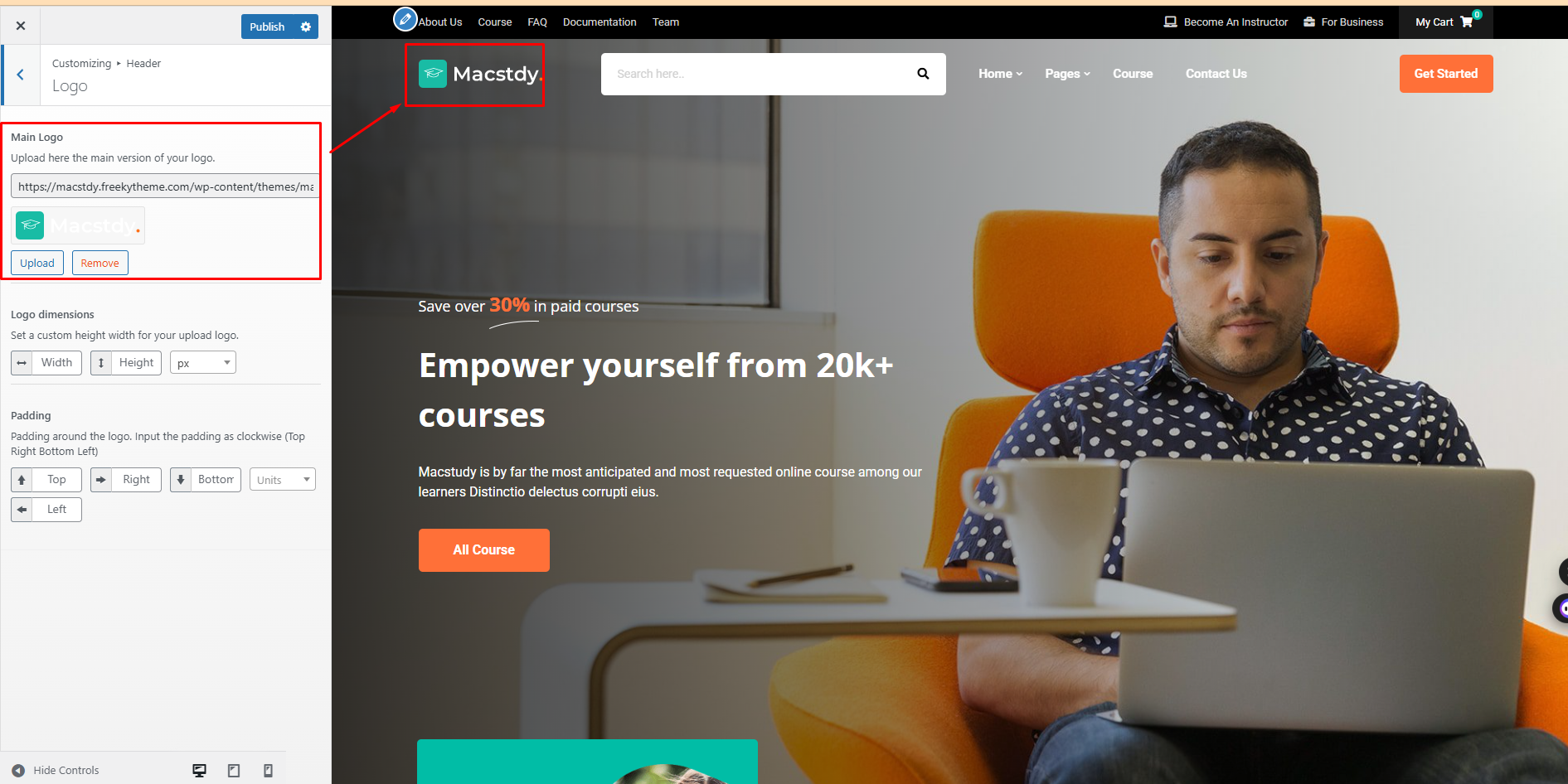
Task: Click the main logo thumbnail preview
Action: [x=78, y=225]
